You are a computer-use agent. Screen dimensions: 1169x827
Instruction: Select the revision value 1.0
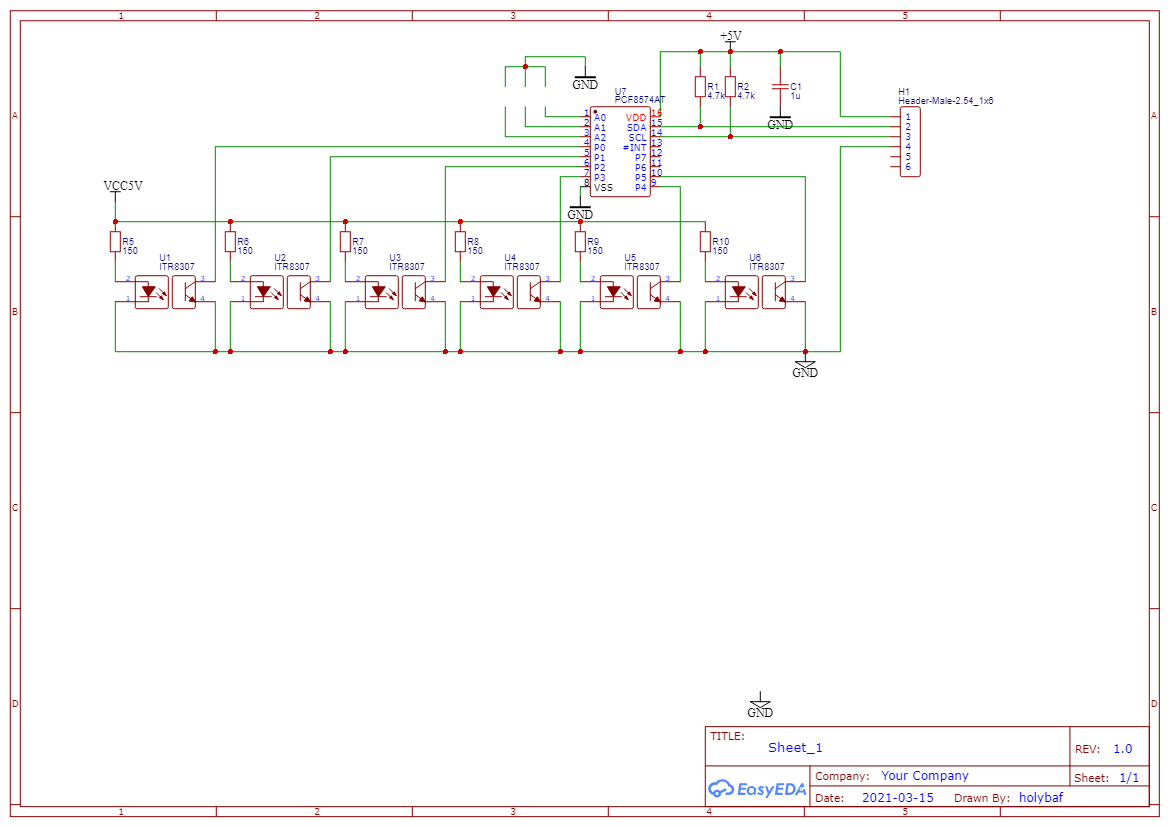point(1124,747)
